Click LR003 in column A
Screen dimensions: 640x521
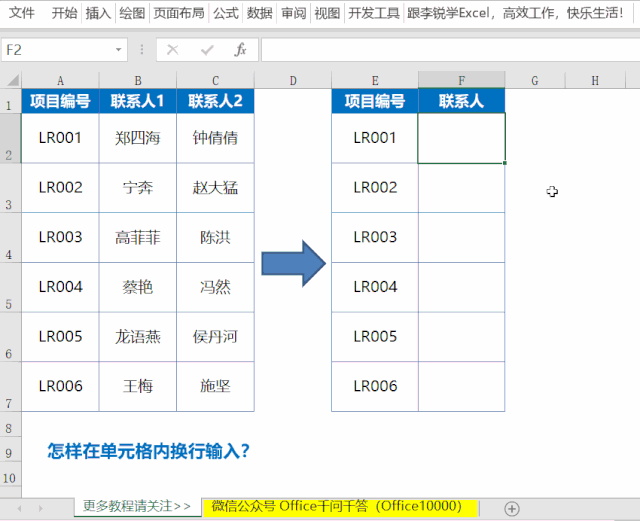click(x=60, y=238)
